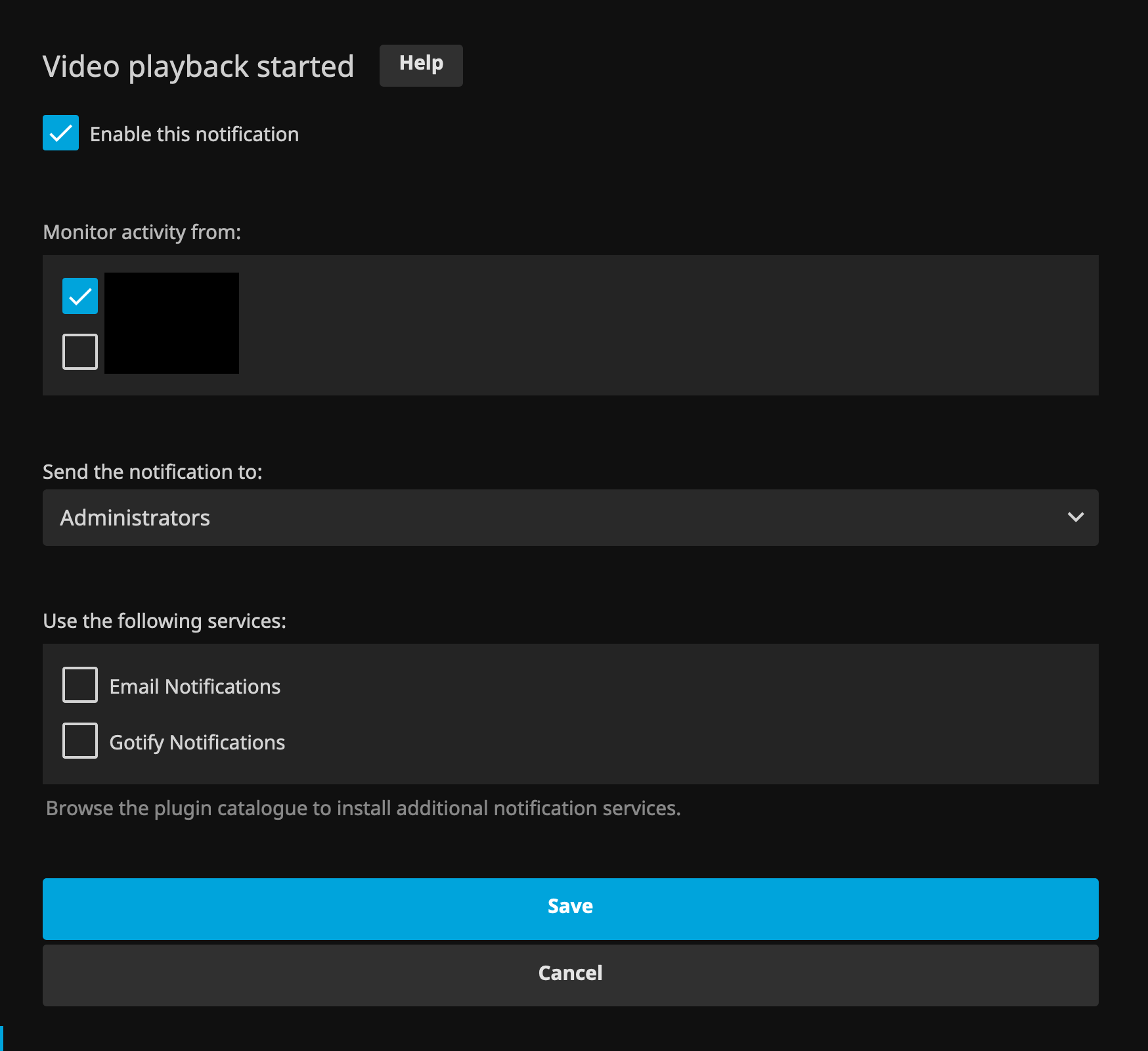This screenshot has width=1148, height=1051.
Task: Open the Help button next to the title
Action: tap(421, 65)
